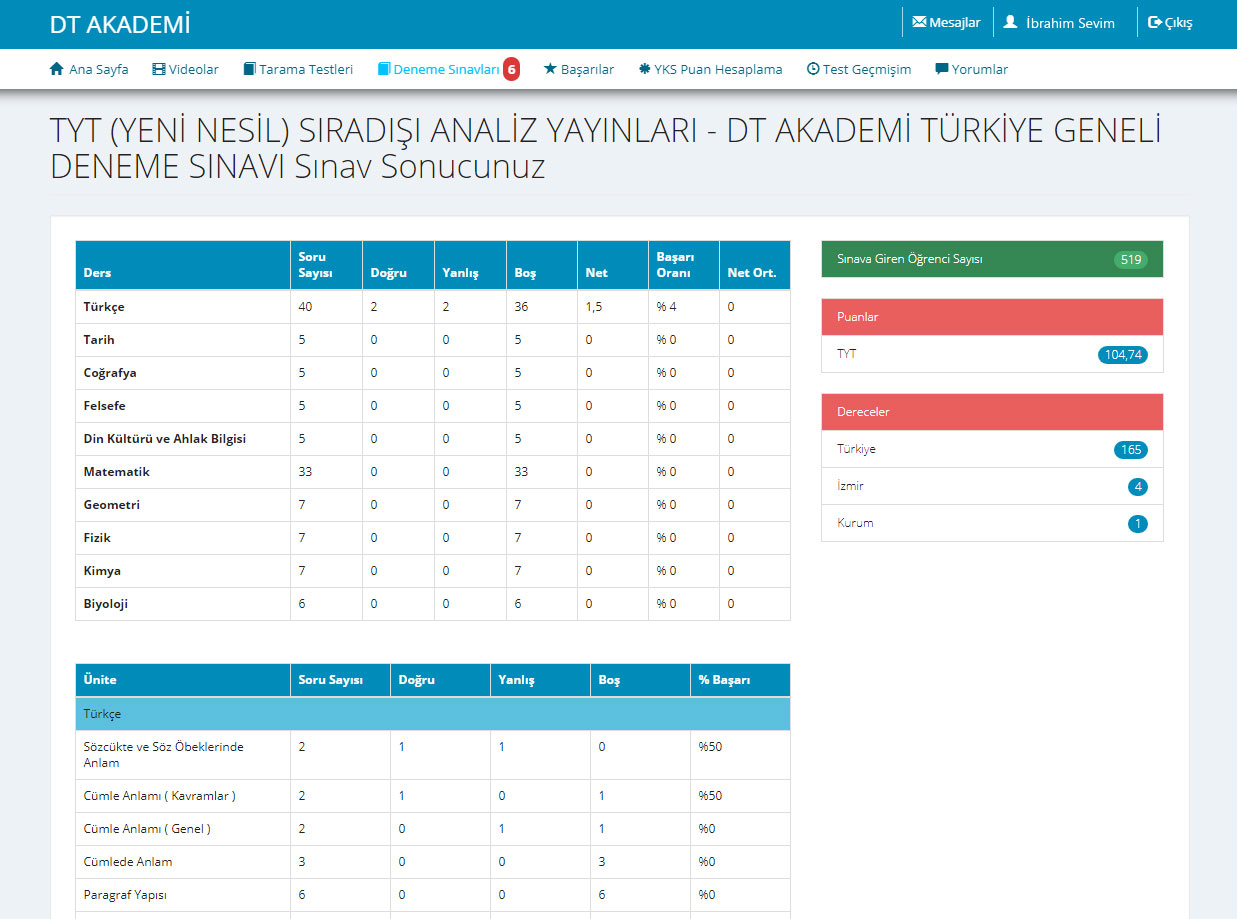The width and height of the screenshot is (1237, 919).
Task: Click the İzmir rank badge 4
Action: [1137, 487]
